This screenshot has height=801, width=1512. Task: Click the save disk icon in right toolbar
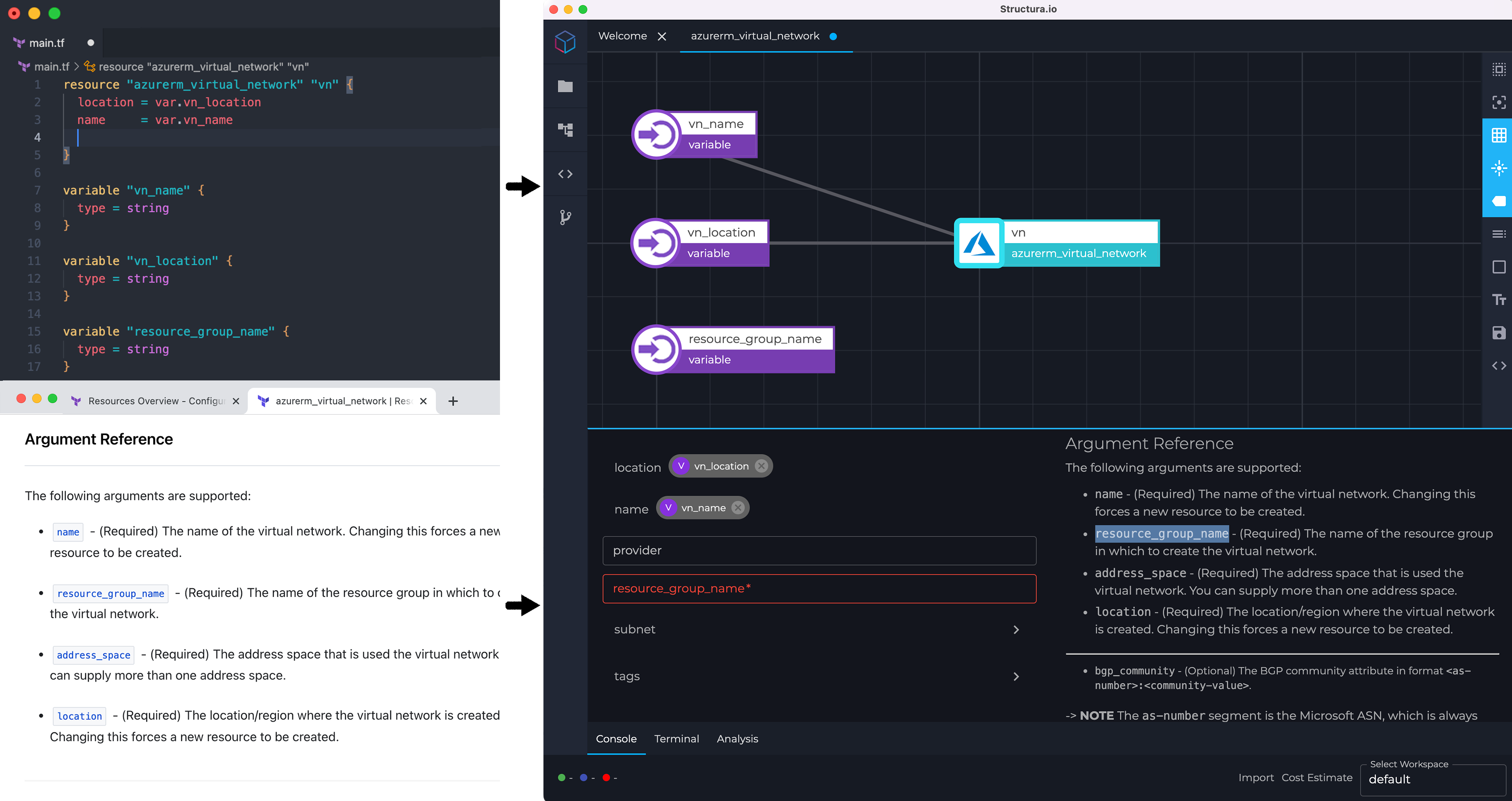1498,333
